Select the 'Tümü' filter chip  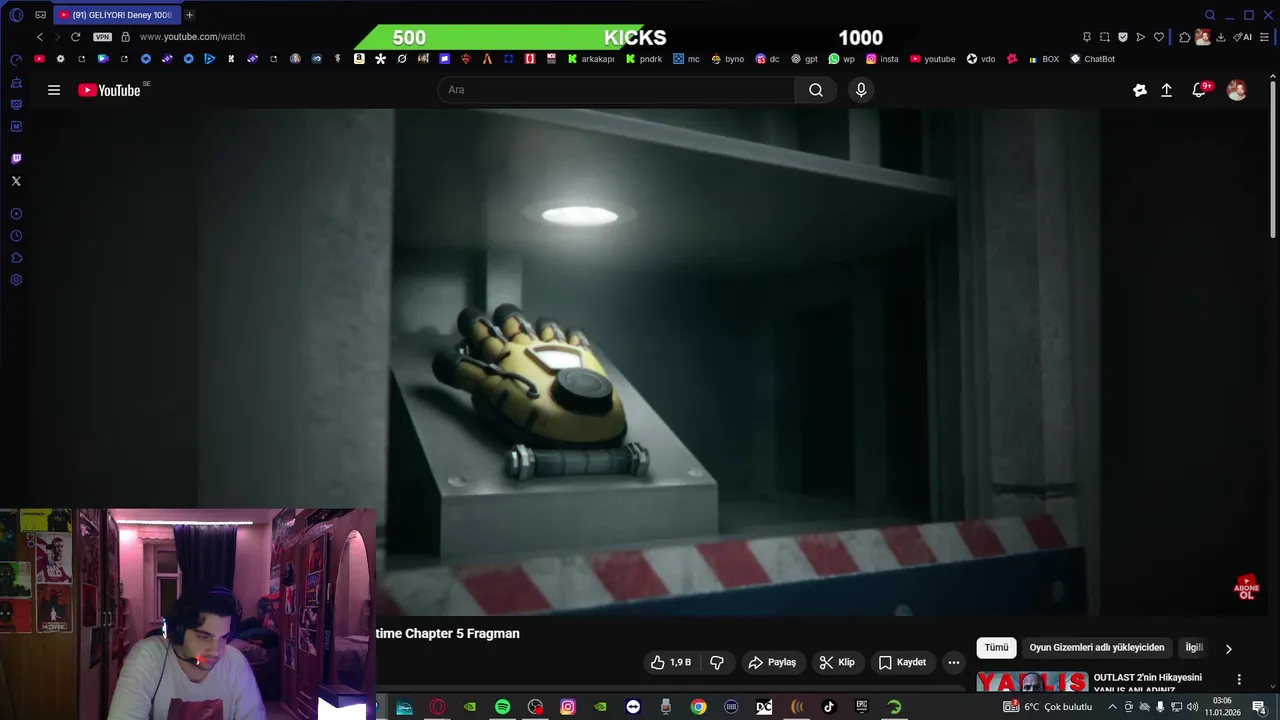(997, 648)
